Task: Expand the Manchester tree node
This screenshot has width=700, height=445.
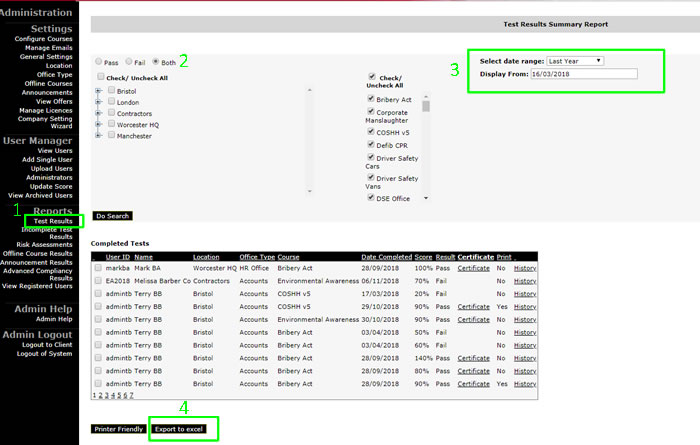Action: tap(98, 136)
